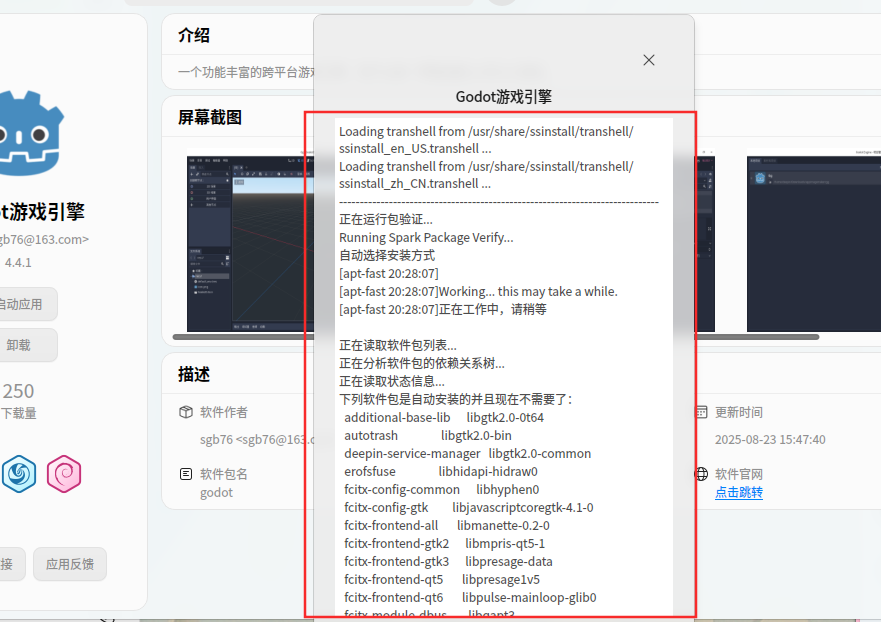
Task: Click the 2025-08-23 update time value
Action: [x=769, y=439]
